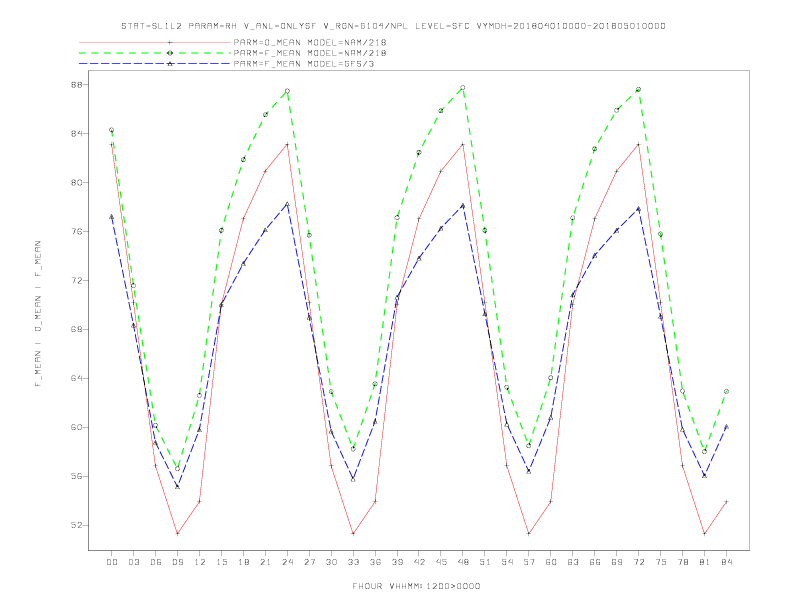Click x-axis tick label 75
The height and width of the screenshot is (612, 792).
[x=661, y=562]
